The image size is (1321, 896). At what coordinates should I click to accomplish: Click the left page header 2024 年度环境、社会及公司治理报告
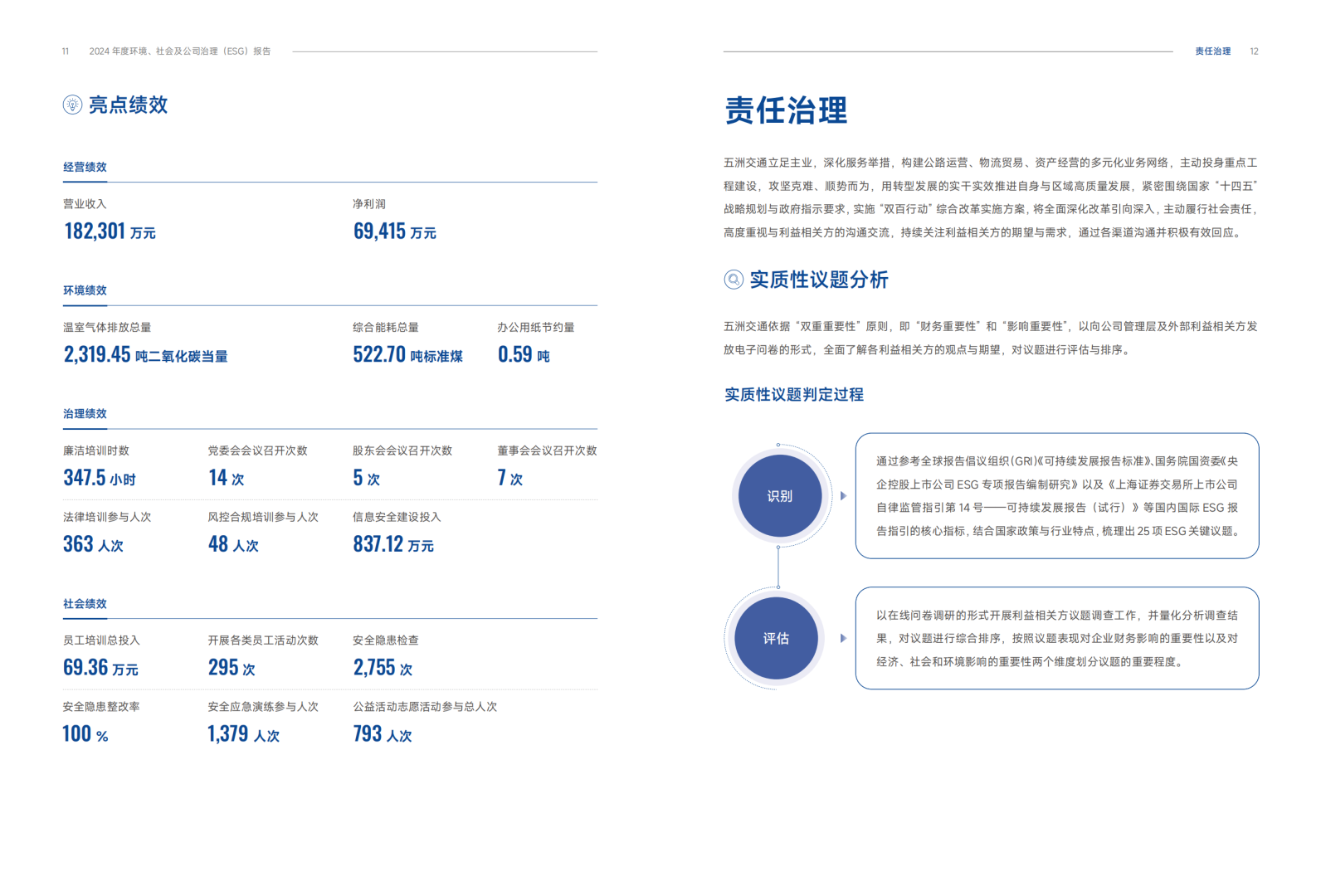click(x=180, y=51)
